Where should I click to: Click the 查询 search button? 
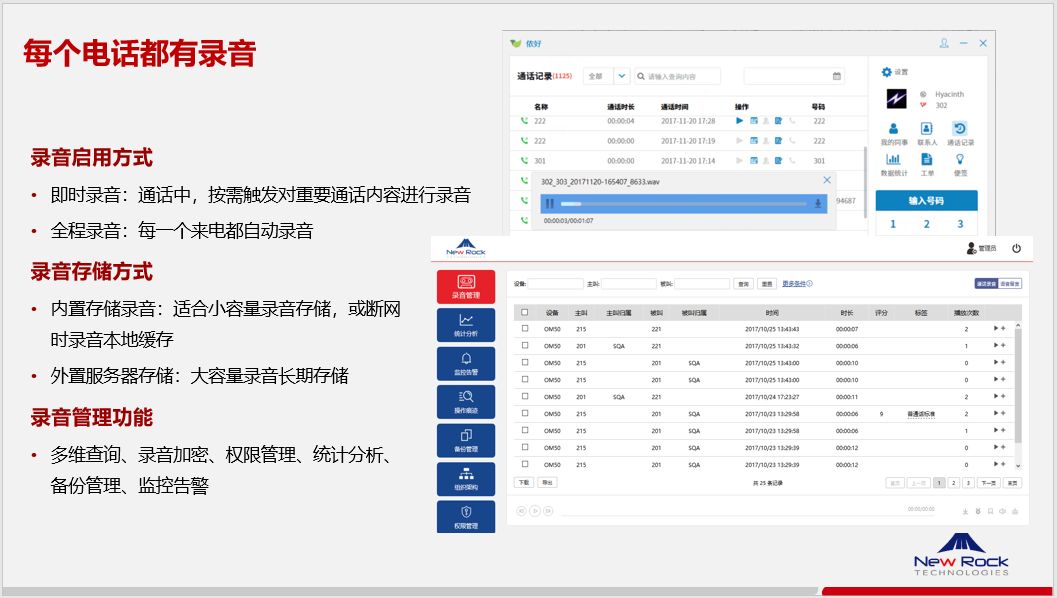pyautogui.click(x=743, y=284)
